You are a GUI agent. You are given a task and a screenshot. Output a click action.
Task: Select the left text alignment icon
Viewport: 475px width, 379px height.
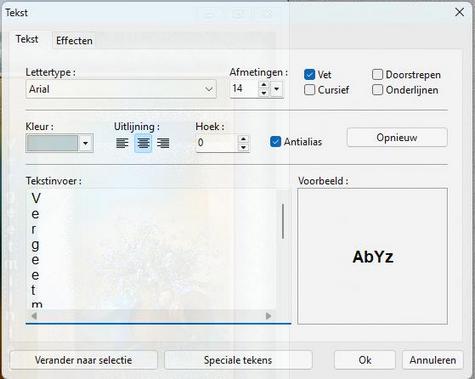point(122,143)
